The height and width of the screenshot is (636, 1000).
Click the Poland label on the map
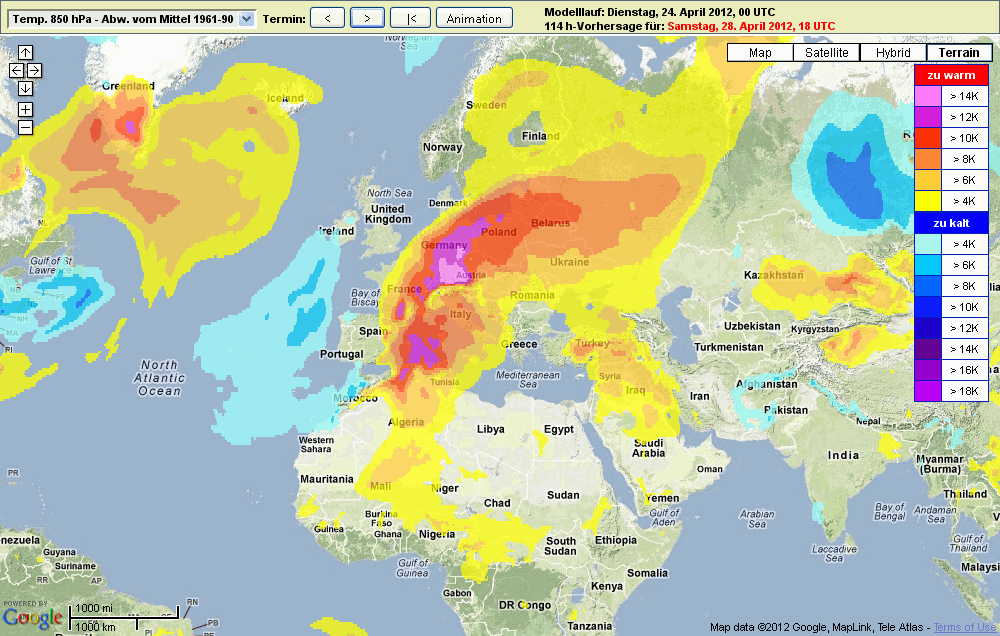point(499,232)
